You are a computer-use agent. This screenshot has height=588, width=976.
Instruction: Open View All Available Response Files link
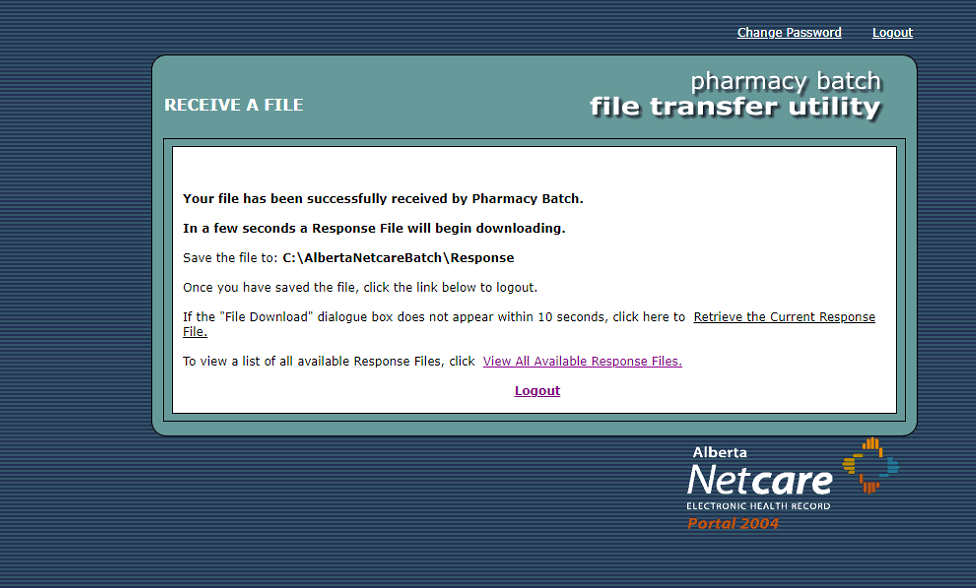click(x=582, y=361)
